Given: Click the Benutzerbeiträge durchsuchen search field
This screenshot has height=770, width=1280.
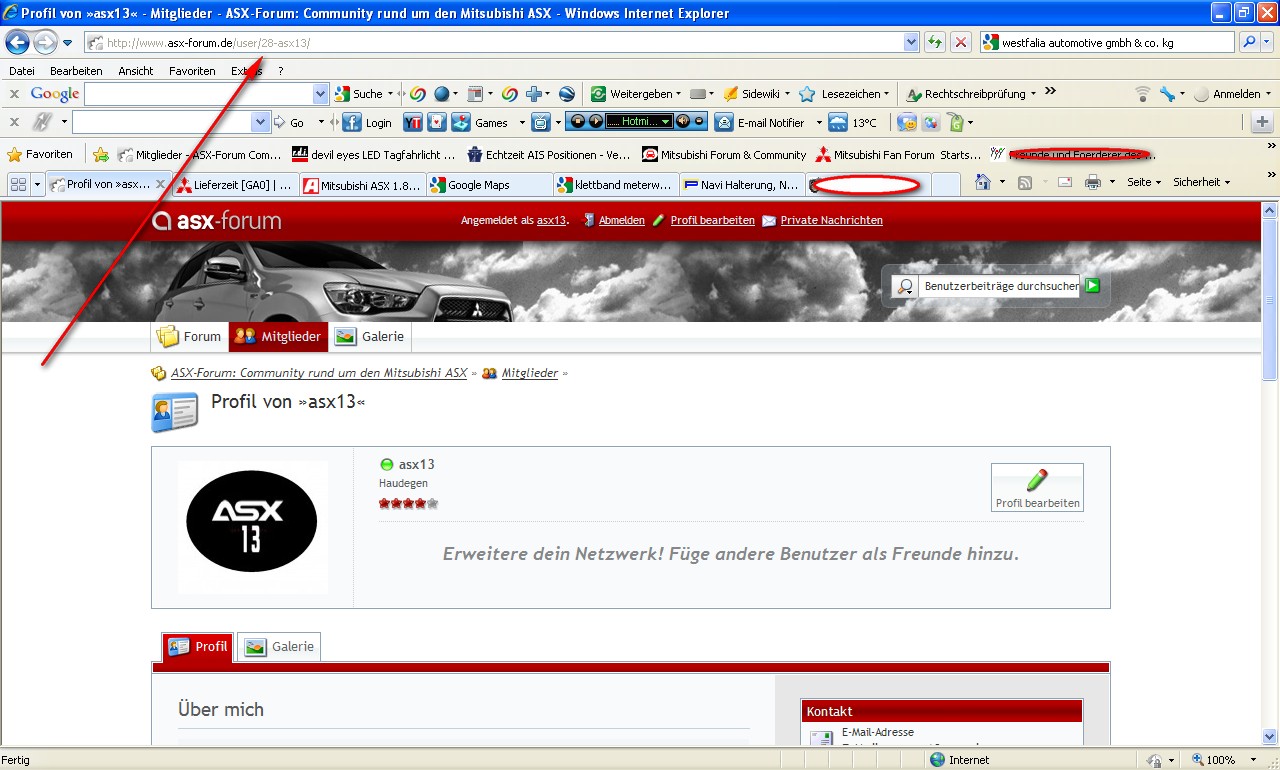Looking at the screenshot, I should tap(1000, 286).
